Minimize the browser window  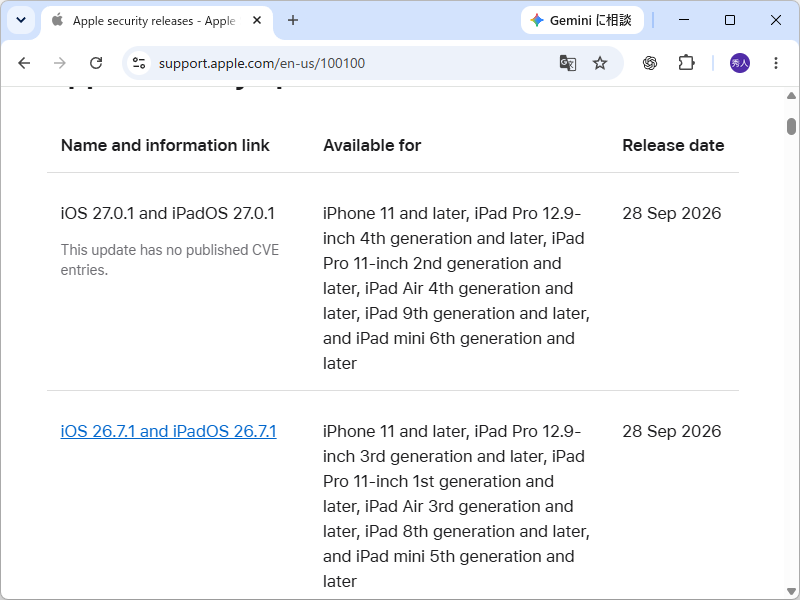684,20
